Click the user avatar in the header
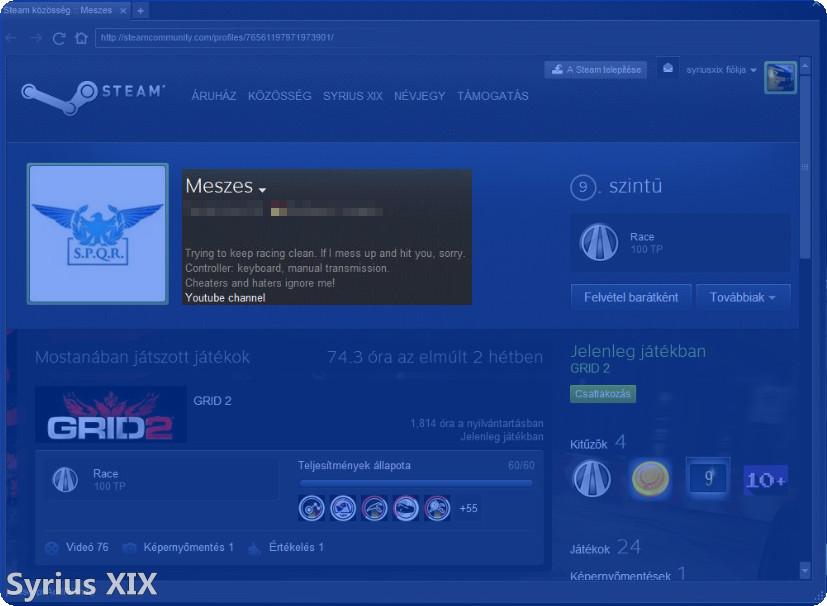Image resolution: width=827 pixels, height=606 pixels. pyautogui.click(x=780, y=78)
